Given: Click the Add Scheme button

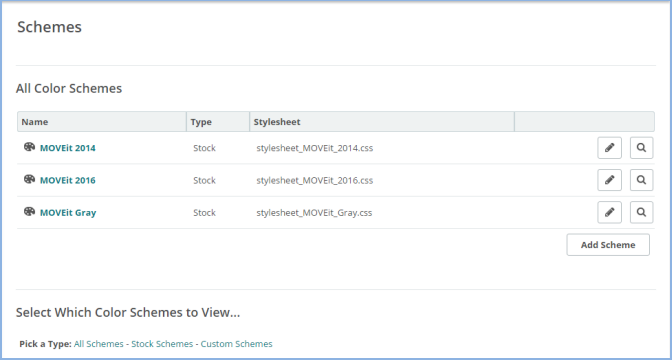Looking at the screenshot, I should coord(608,245).
